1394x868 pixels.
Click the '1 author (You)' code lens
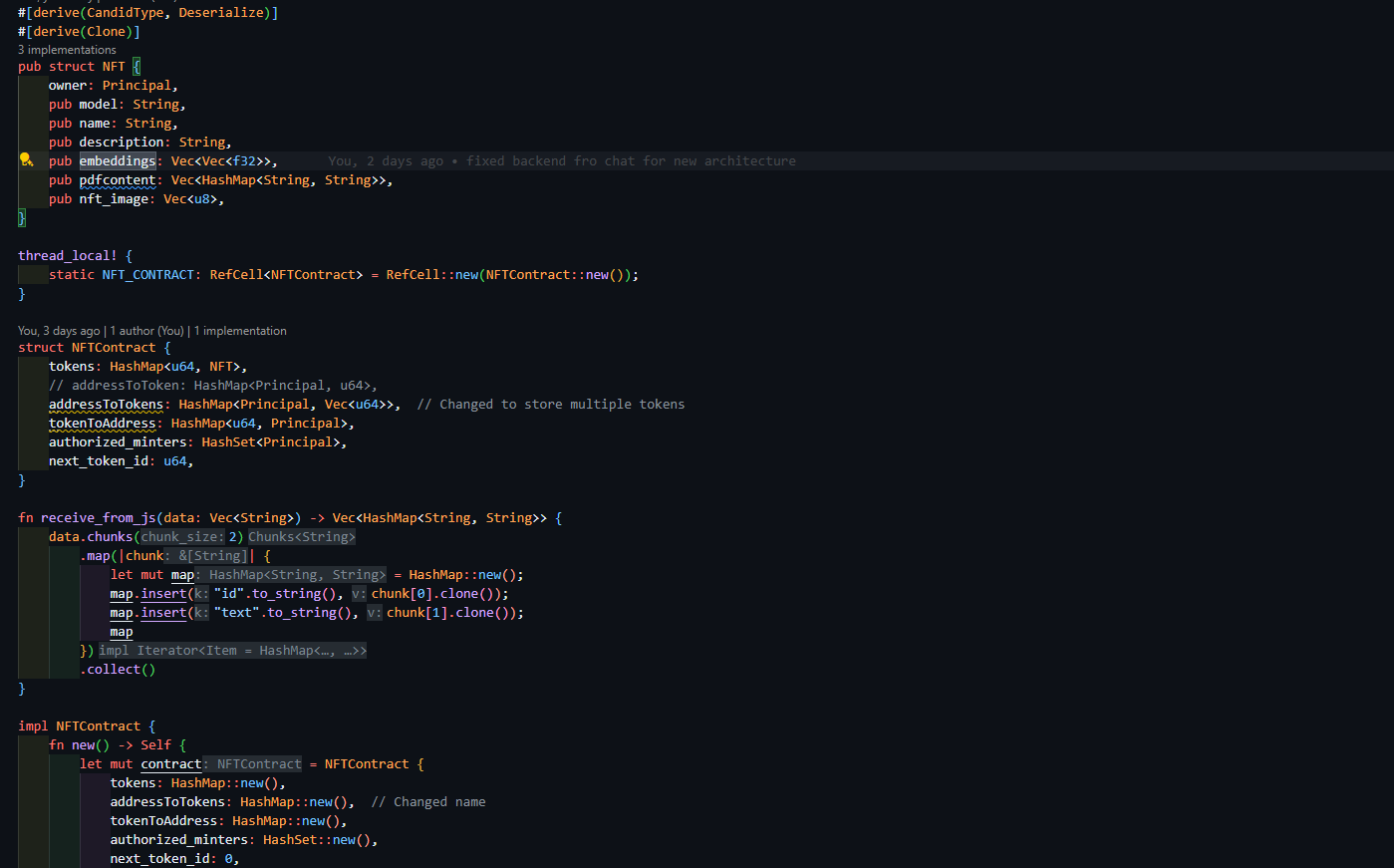click(x=147, y=331)
